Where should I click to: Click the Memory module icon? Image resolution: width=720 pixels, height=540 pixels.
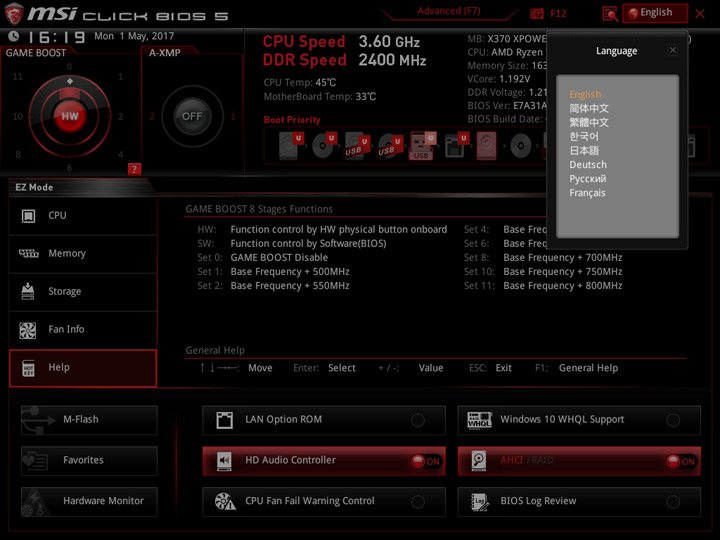pyautogui.click(x=28, y=253)
